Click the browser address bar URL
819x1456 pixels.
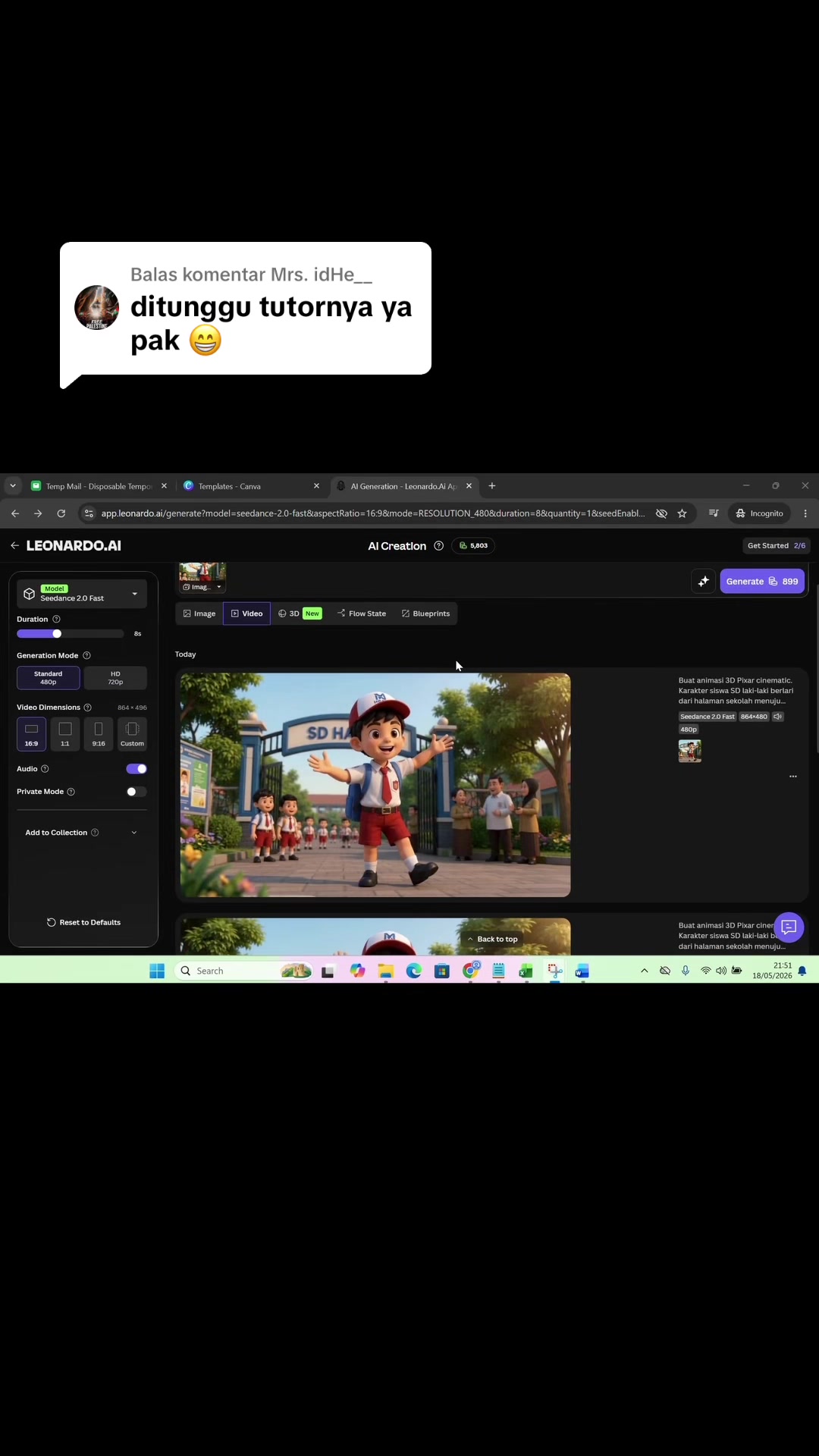373,513
